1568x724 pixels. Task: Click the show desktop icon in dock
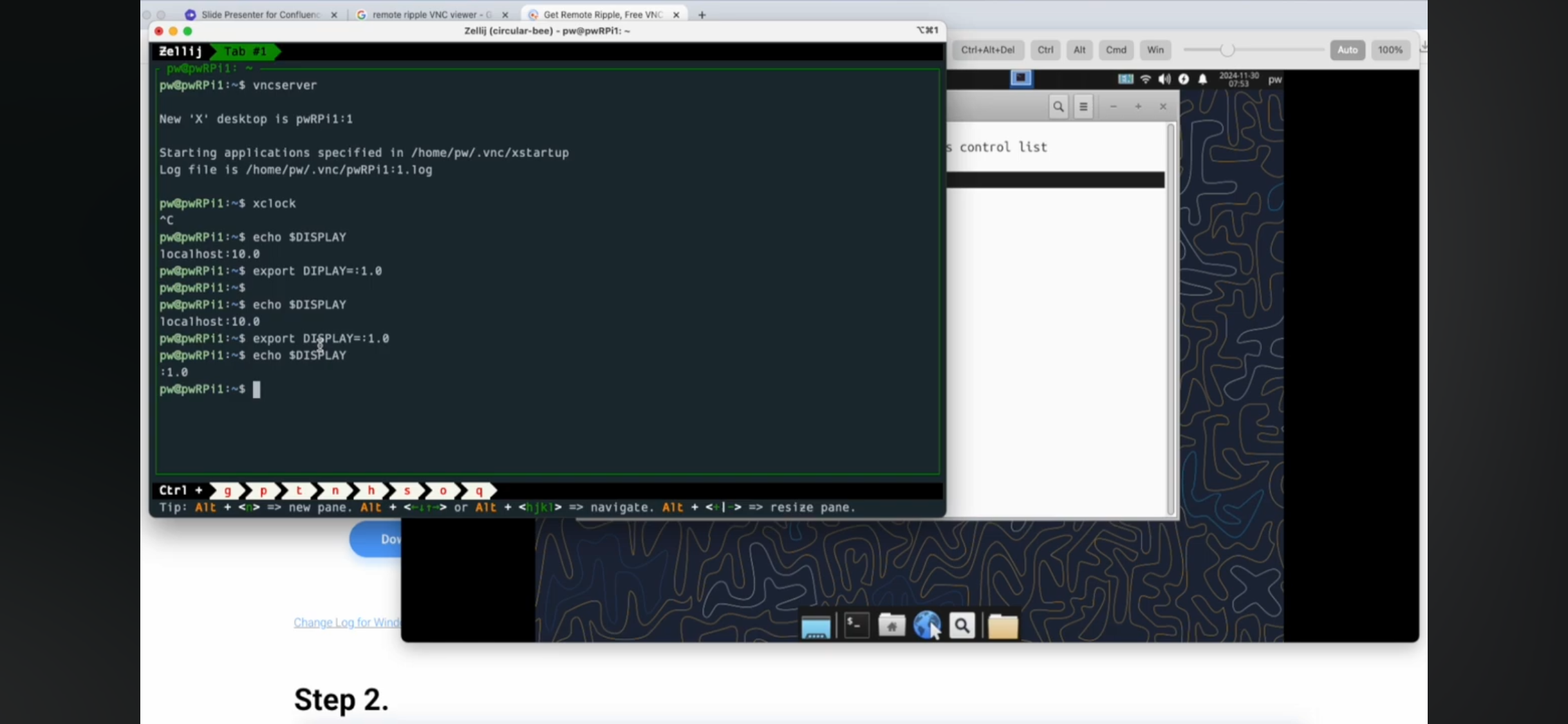pyautogui.click(x=816, y=627)
